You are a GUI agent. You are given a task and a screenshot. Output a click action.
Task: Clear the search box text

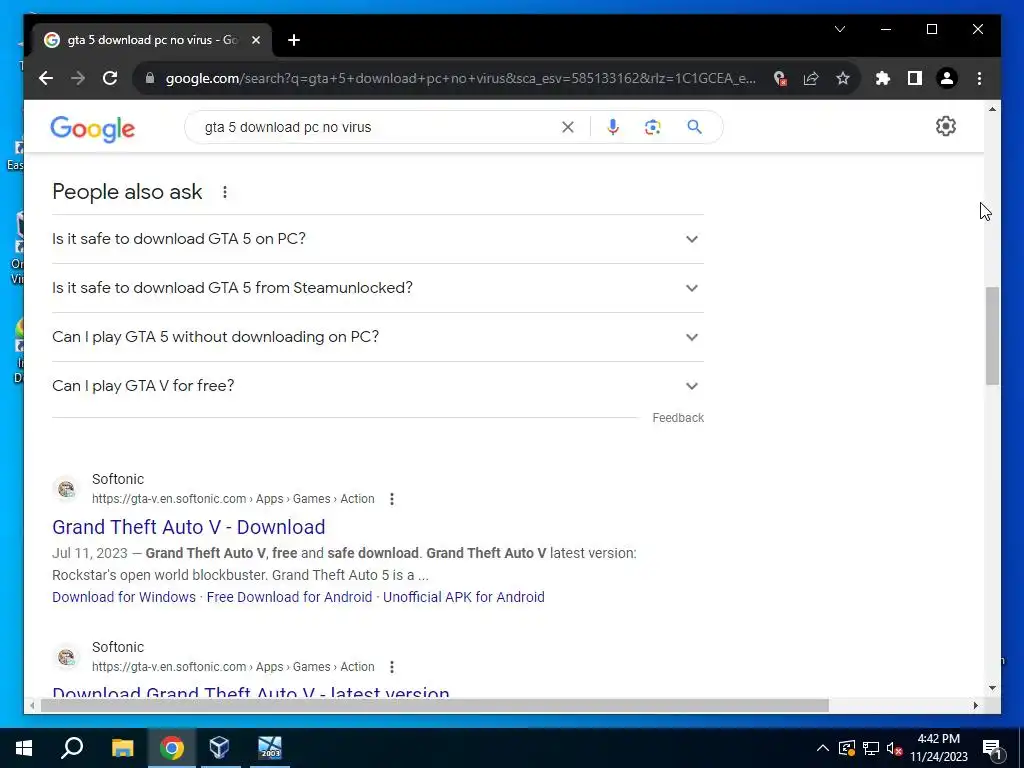pos(568,127)
